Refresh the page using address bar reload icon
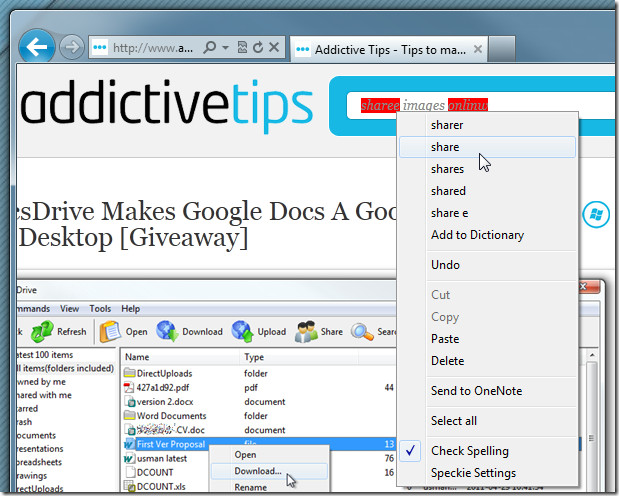Viewport: 619px width, 496px height. click(x=258, y=48)
